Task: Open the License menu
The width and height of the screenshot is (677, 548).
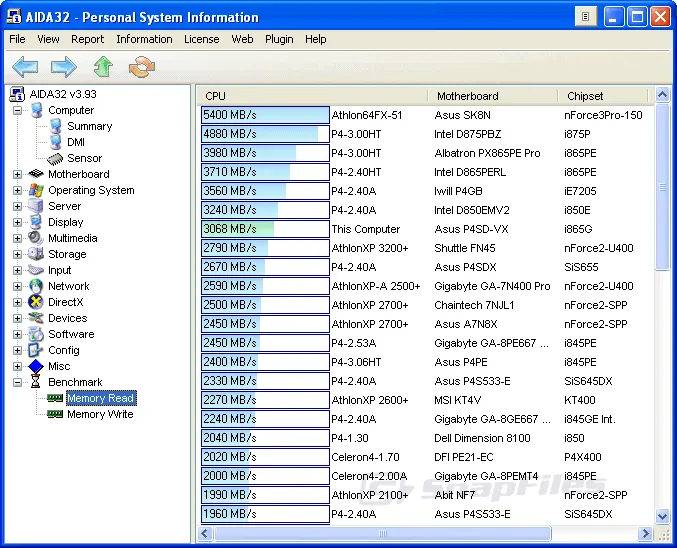Action: 202,39
